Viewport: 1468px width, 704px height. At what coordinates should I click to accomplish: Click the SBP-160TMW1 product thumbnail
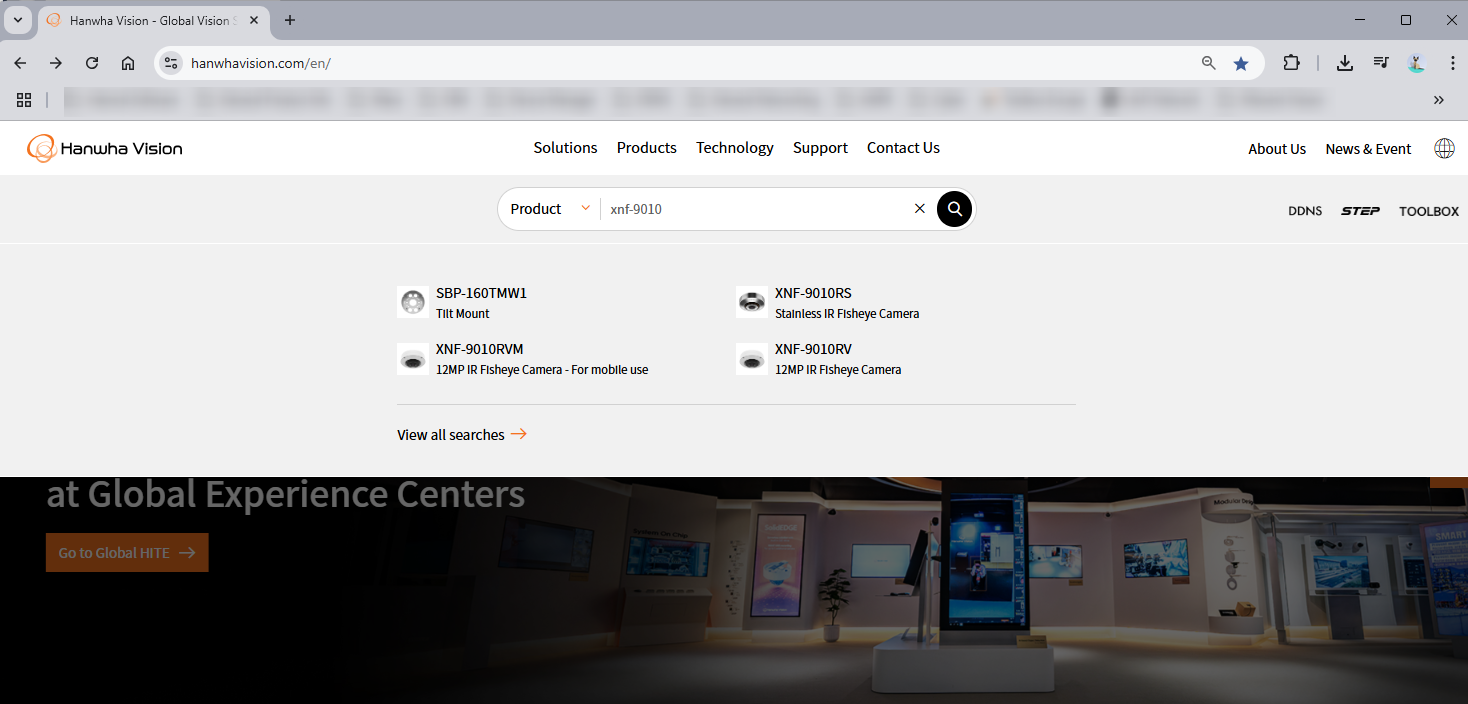(x=413, y=302)
